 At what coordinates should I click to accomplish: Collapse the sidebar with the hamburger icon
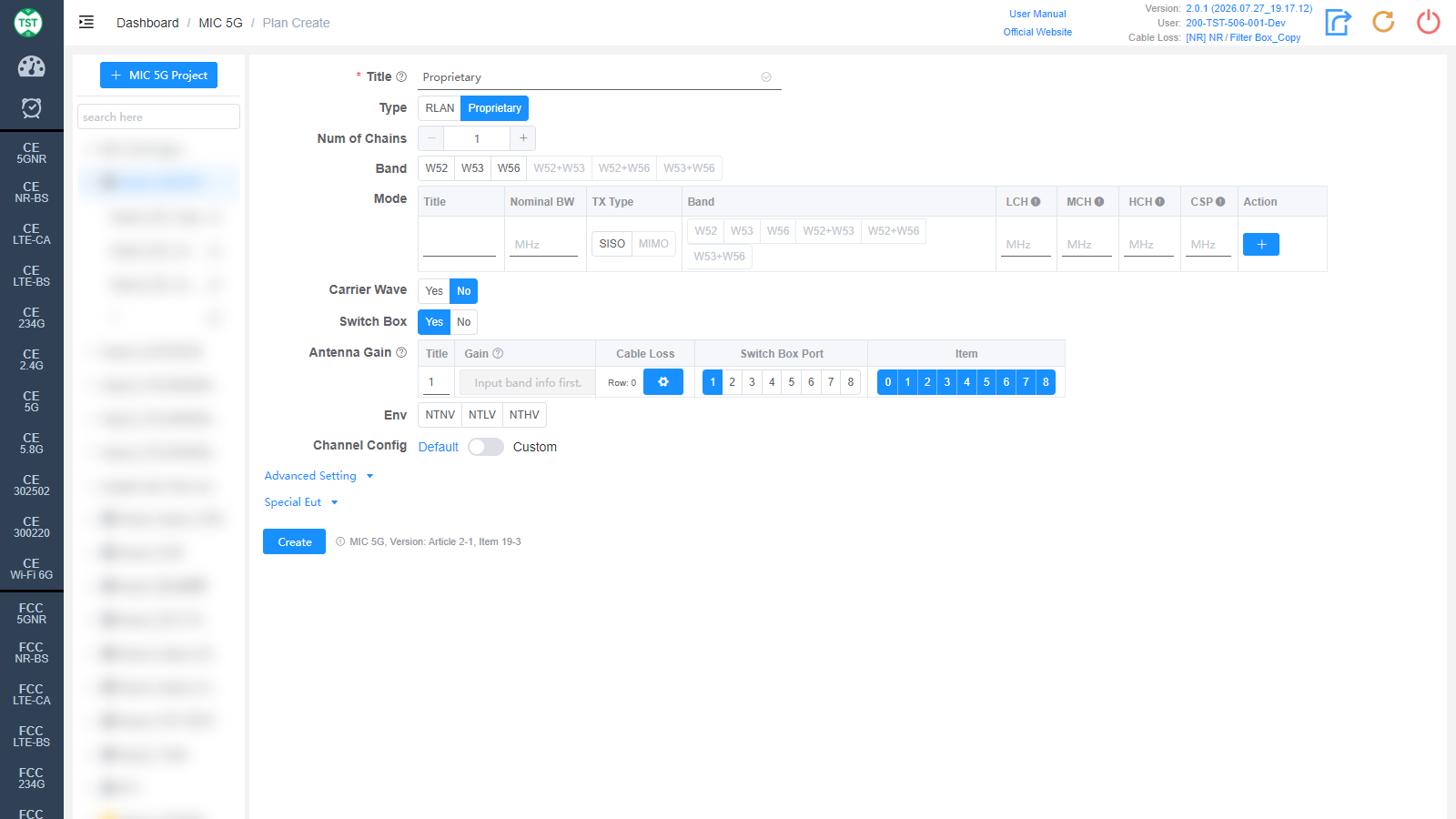(x=86, y=23)
